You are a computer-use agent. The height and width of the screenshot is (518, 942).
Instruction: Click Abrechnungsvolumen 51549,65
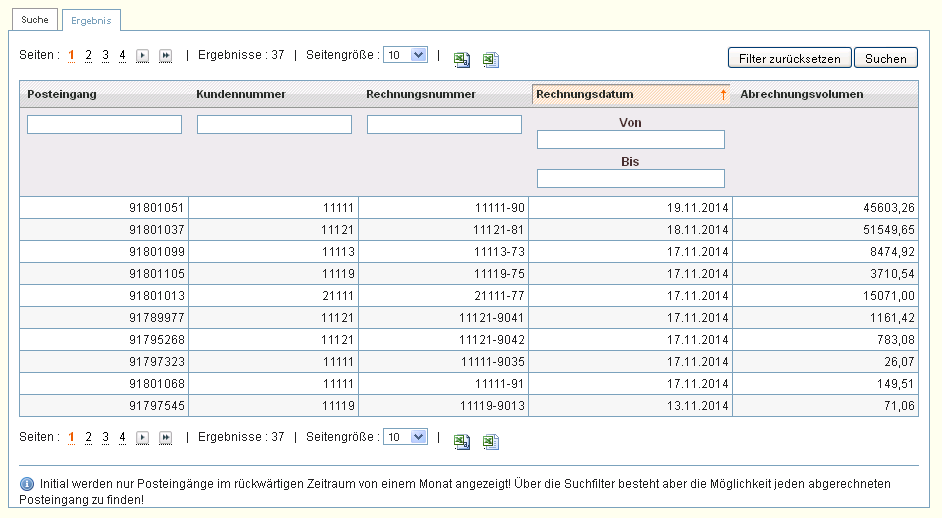[x=889, y=230]
